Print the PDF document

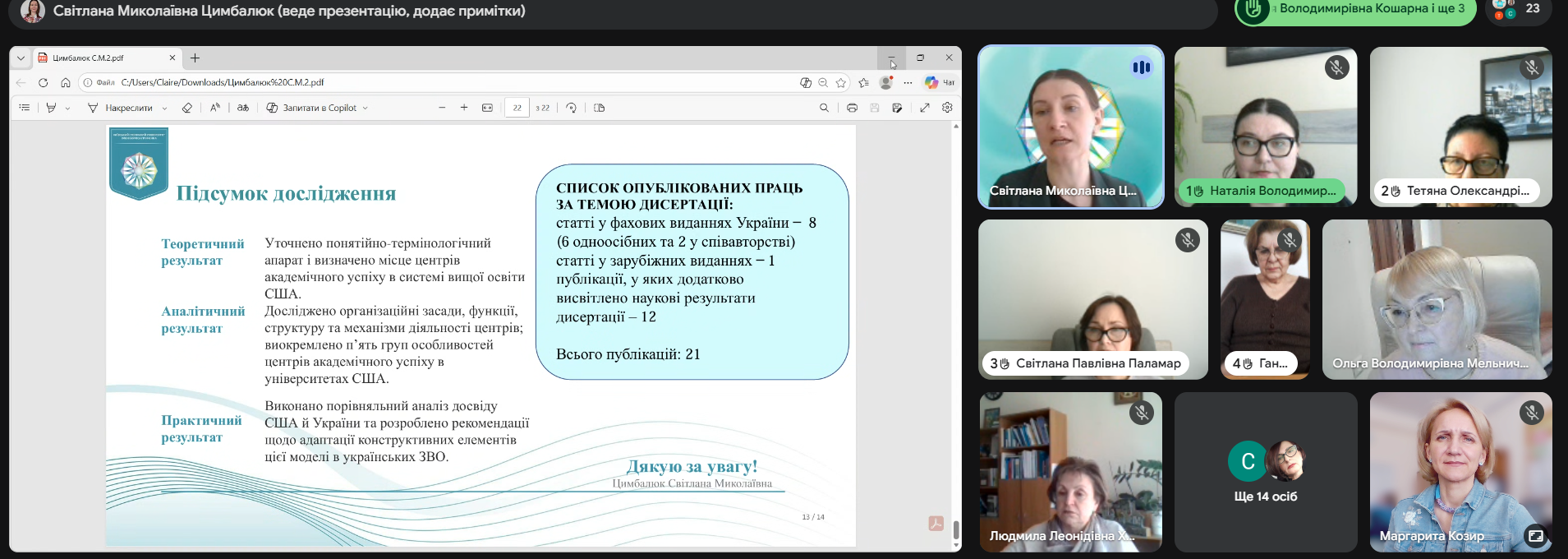coord(852,108)
